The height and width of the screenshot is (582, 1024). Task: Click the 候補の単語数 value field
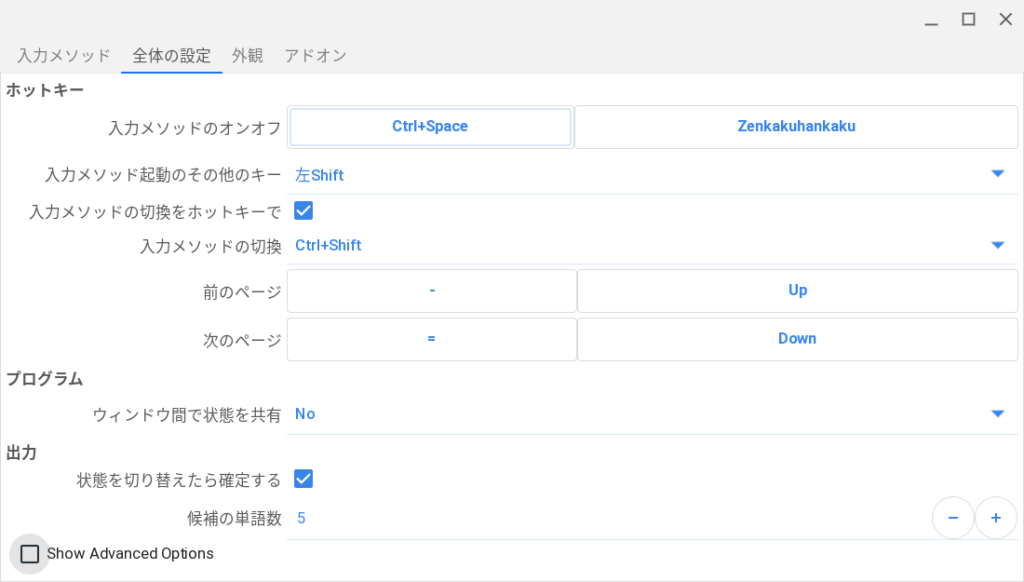pos(609,519)
